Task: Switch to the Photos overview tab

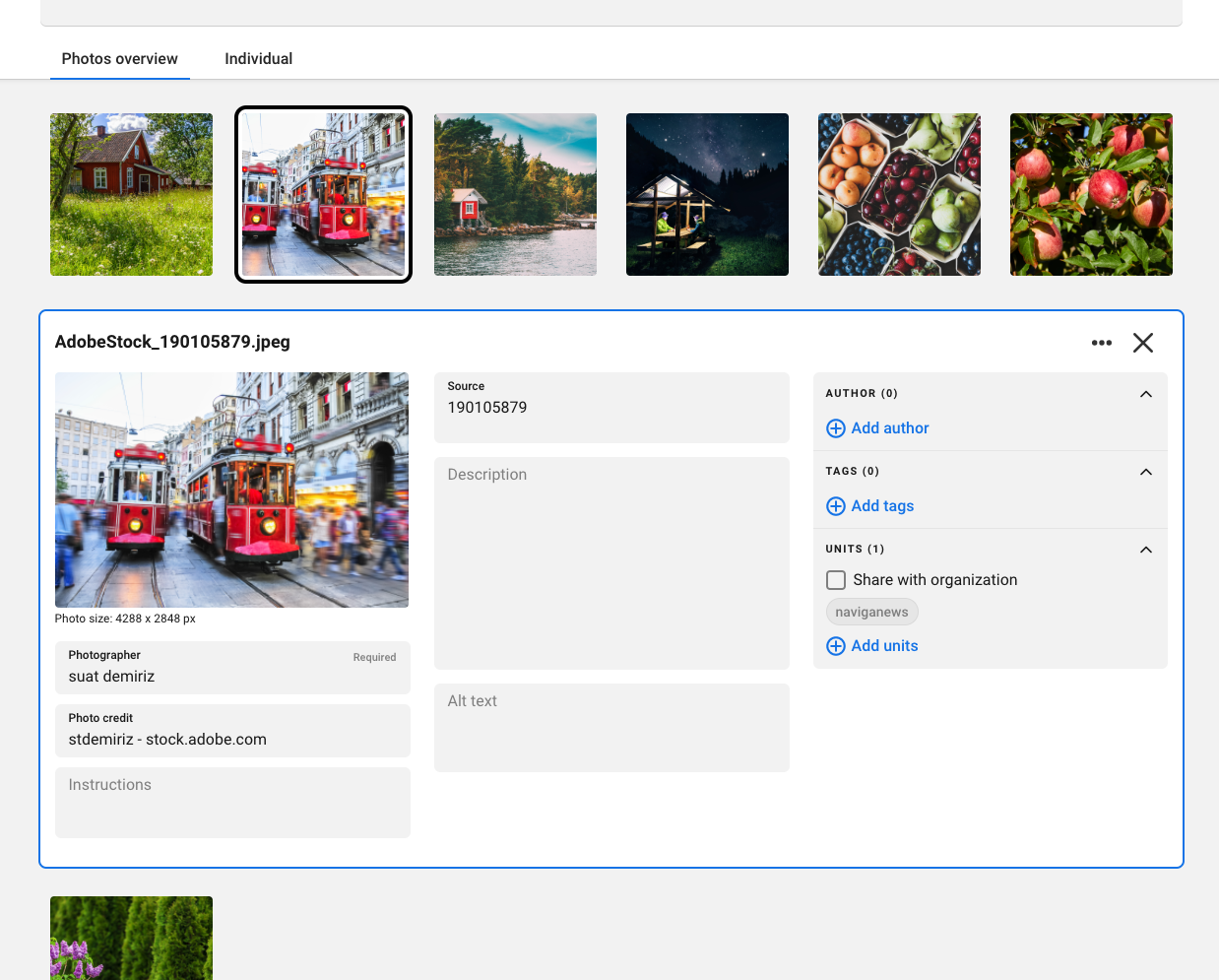Action: coord(120,59)
